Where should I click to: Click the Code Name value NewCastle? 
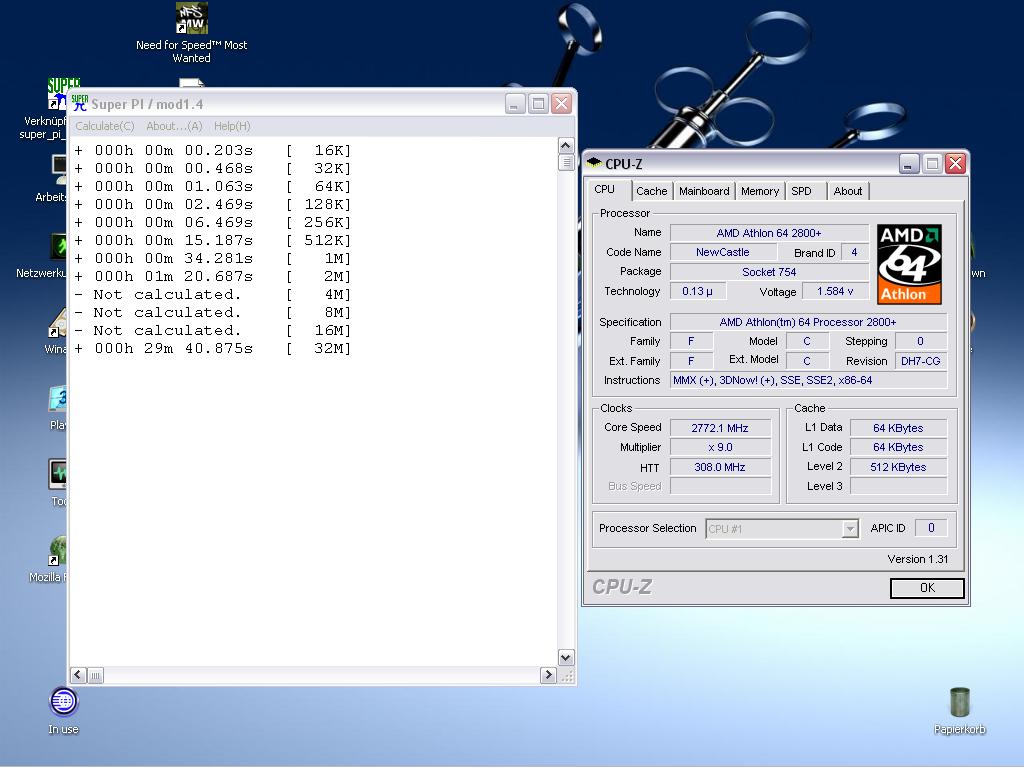[723, 252]
